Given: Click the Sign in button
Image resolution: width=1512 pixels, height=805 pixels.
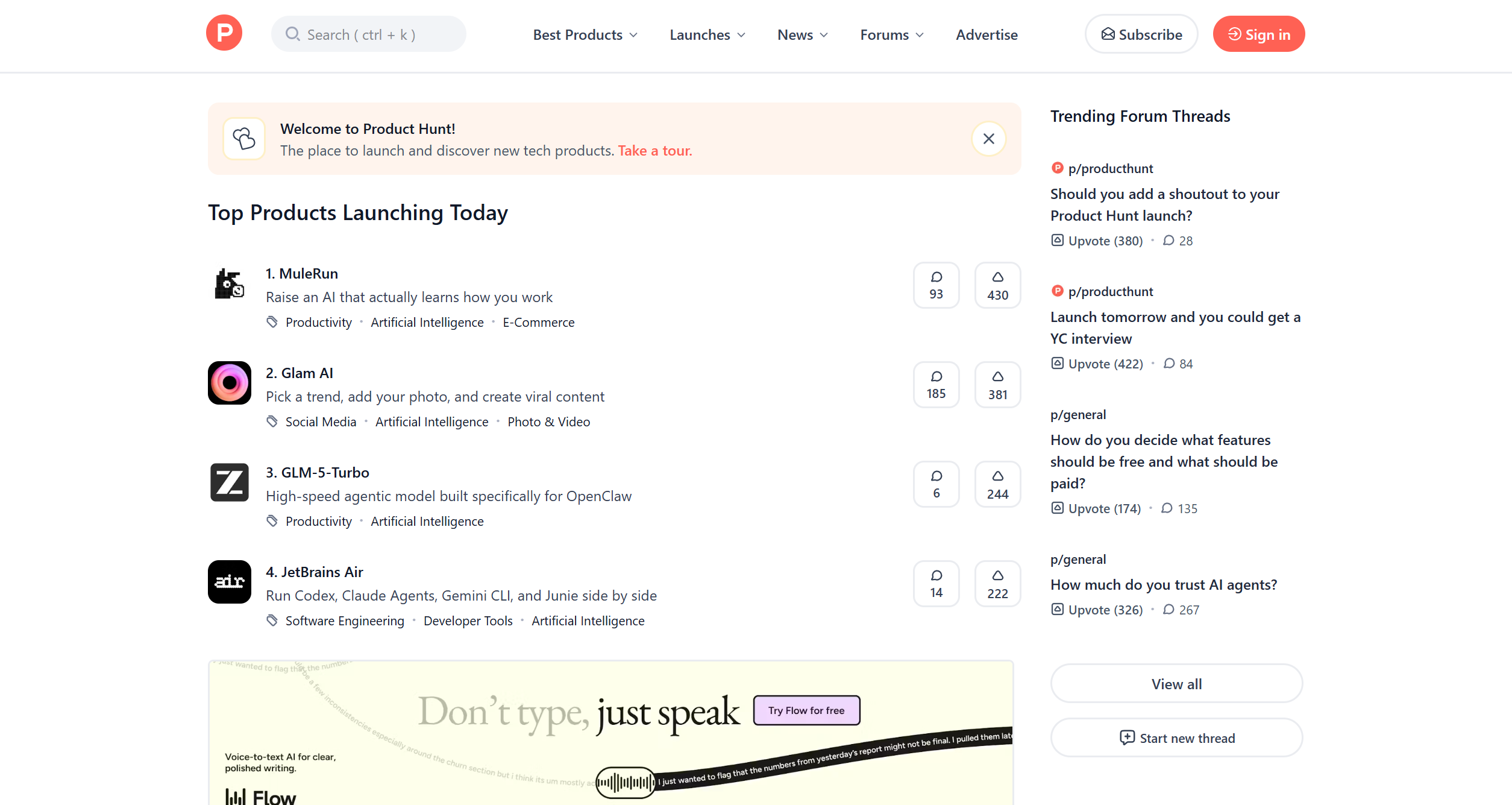Looking at the screenshot, I should coord(1259,34).
